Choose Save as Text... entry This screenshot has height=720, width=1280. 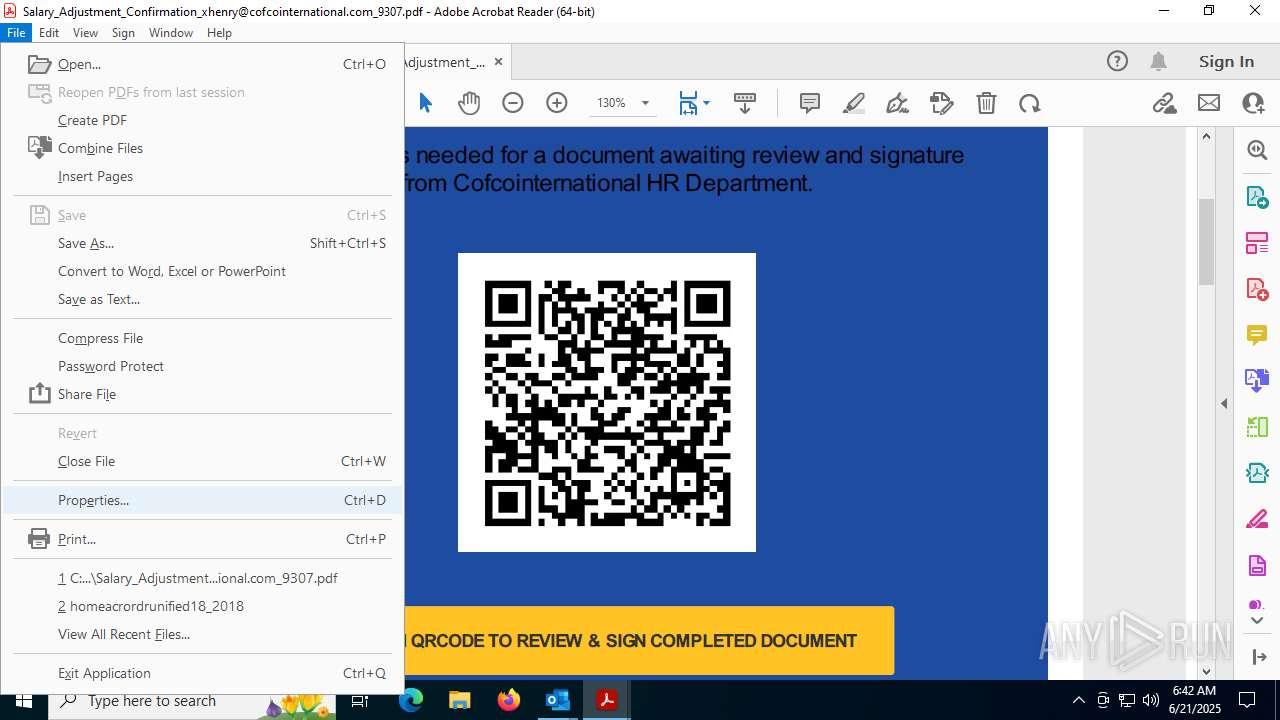tap(203, 299)
